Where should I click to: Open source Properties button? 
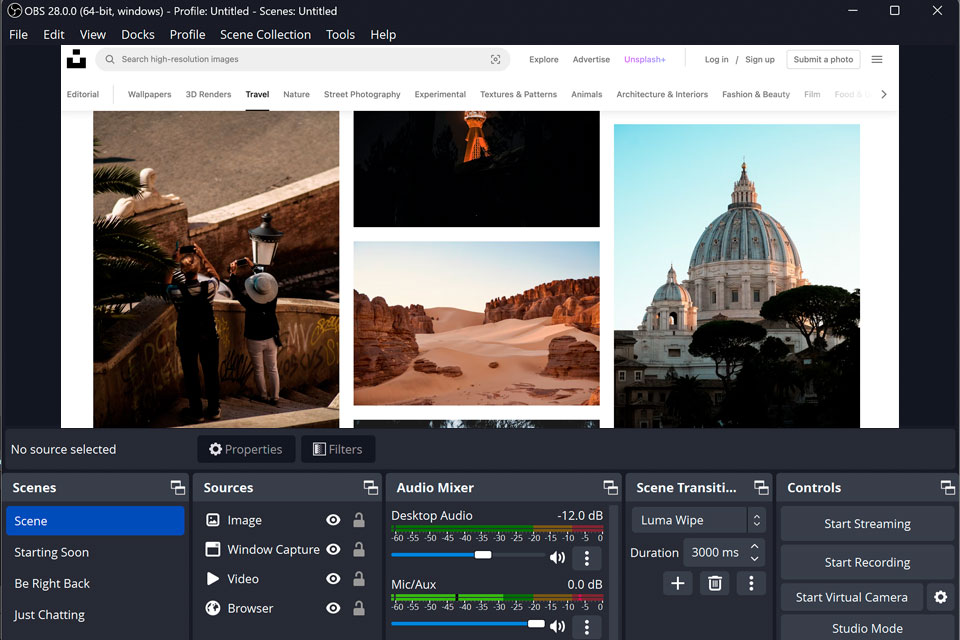[246, 449]
